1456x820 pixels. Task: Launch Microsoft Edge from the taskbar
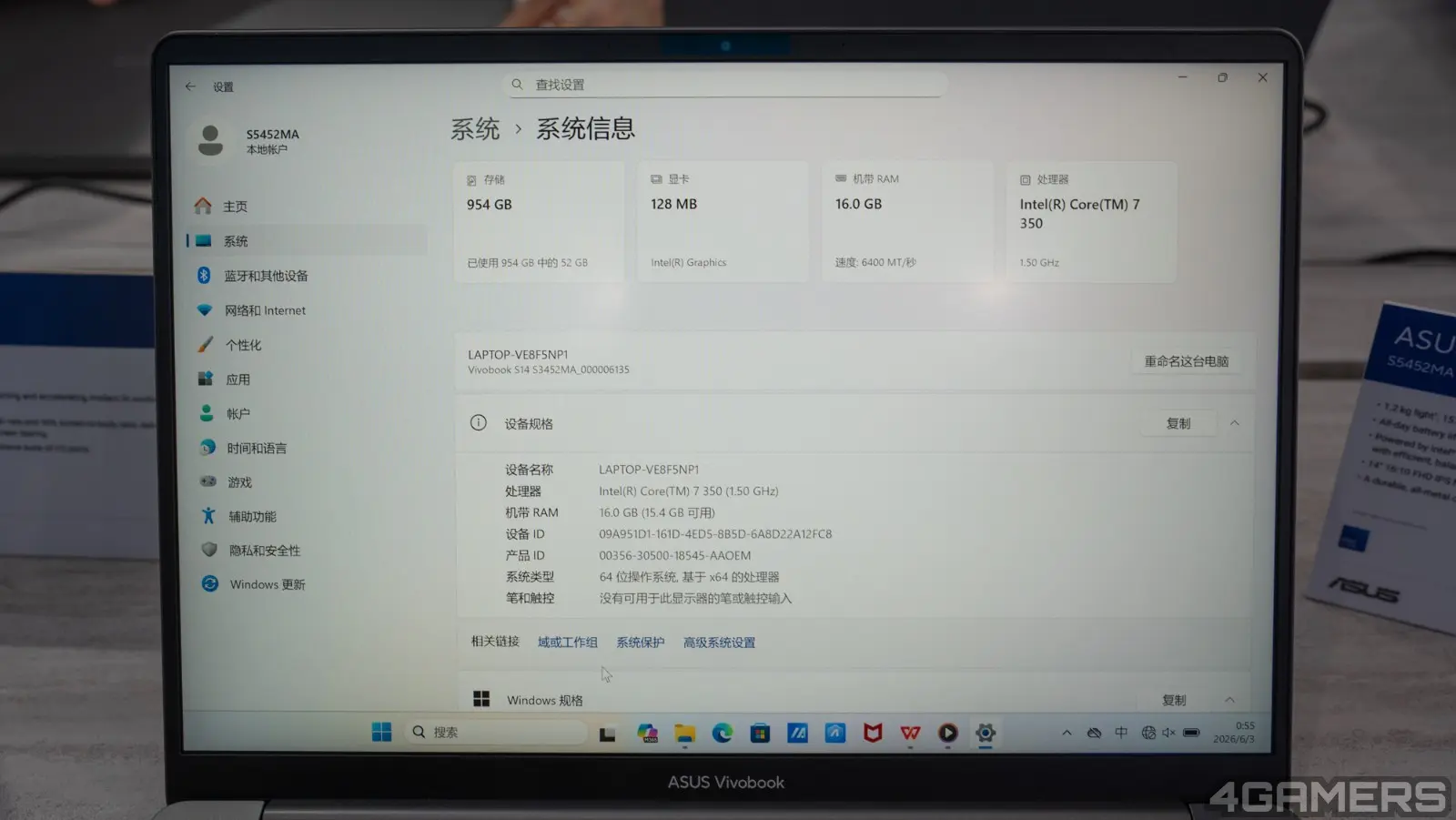tap(723, 733)
